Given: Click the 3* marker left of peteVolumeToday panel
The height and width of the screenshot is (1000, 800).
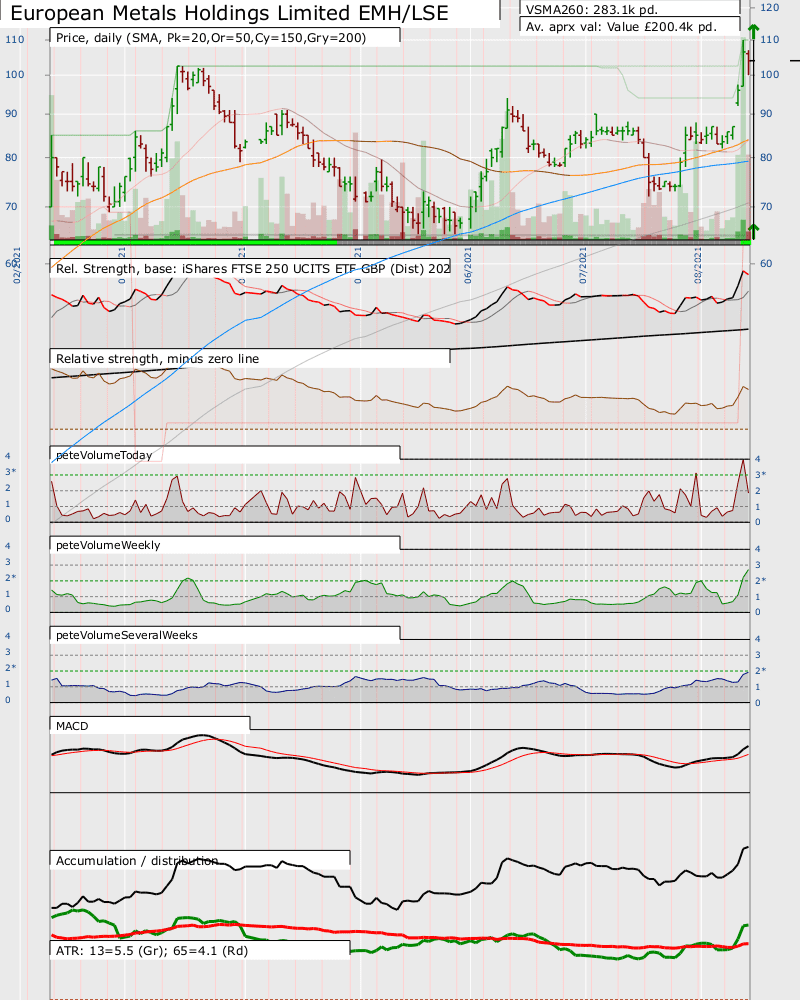Looking at the screenshot, I should tap(9, 471).
